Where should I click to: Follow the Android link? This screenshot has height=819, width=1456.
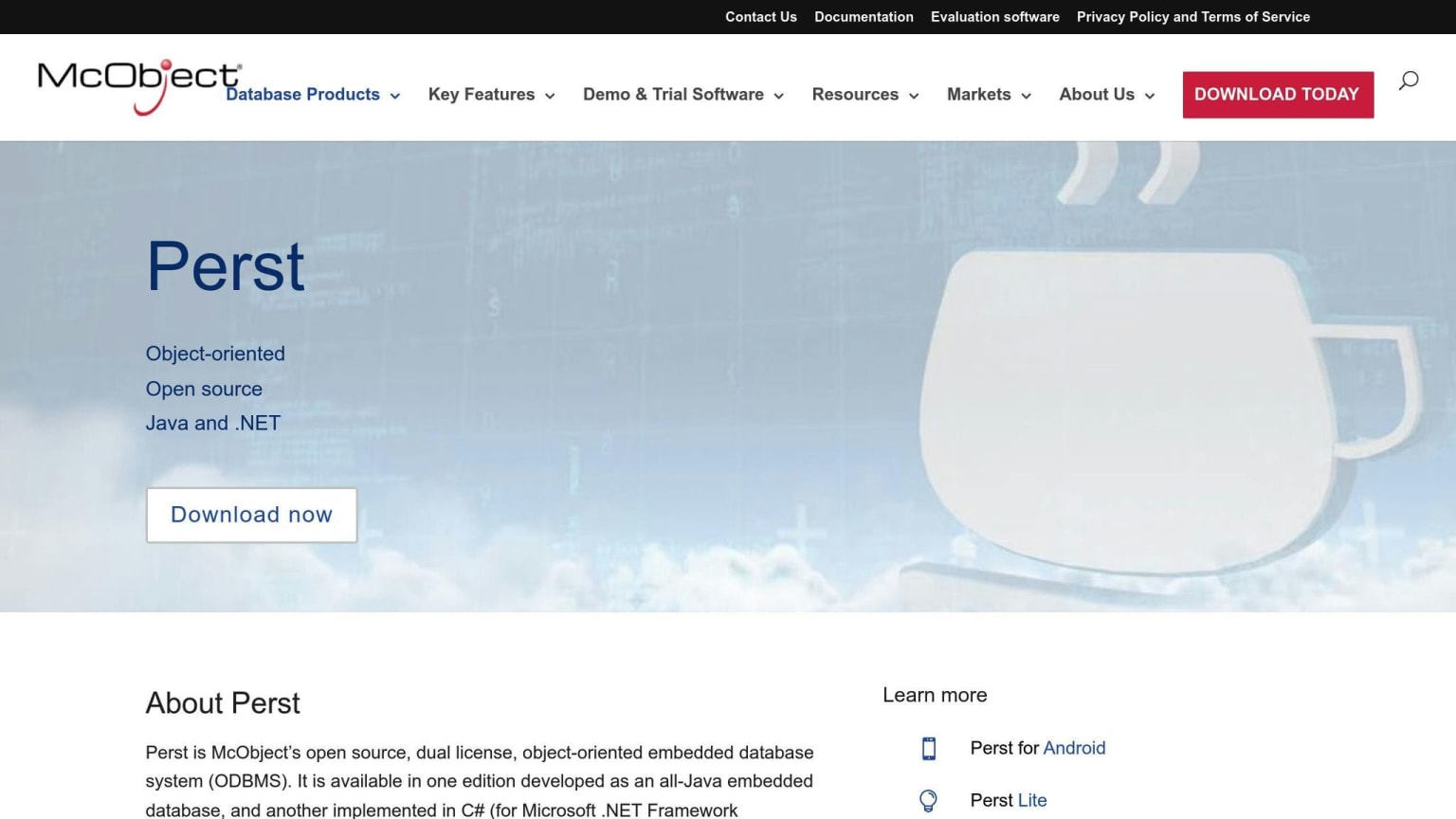1074,748
